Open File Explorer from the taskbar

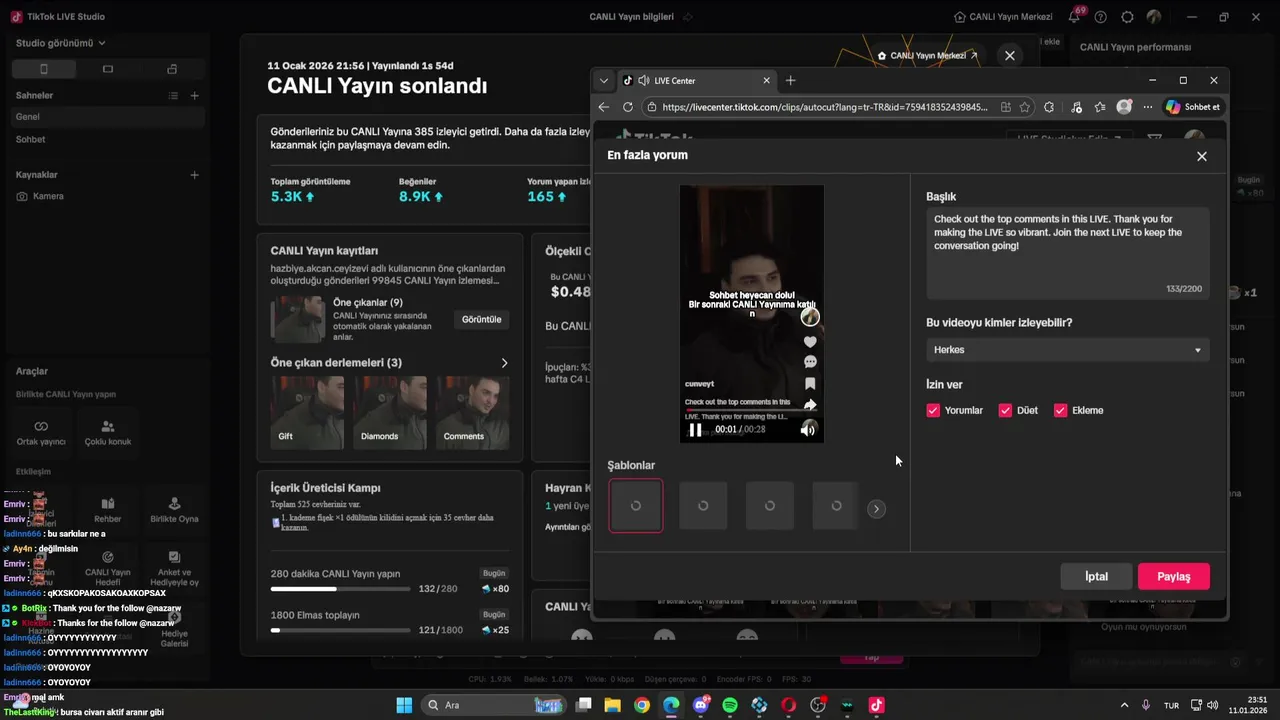click(613, 705)
